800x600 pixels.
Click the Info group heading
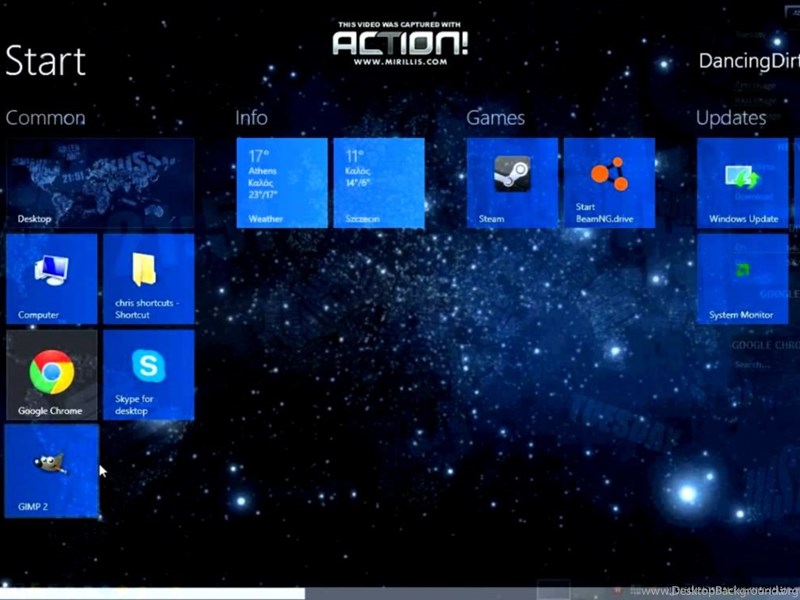(252, 118)
